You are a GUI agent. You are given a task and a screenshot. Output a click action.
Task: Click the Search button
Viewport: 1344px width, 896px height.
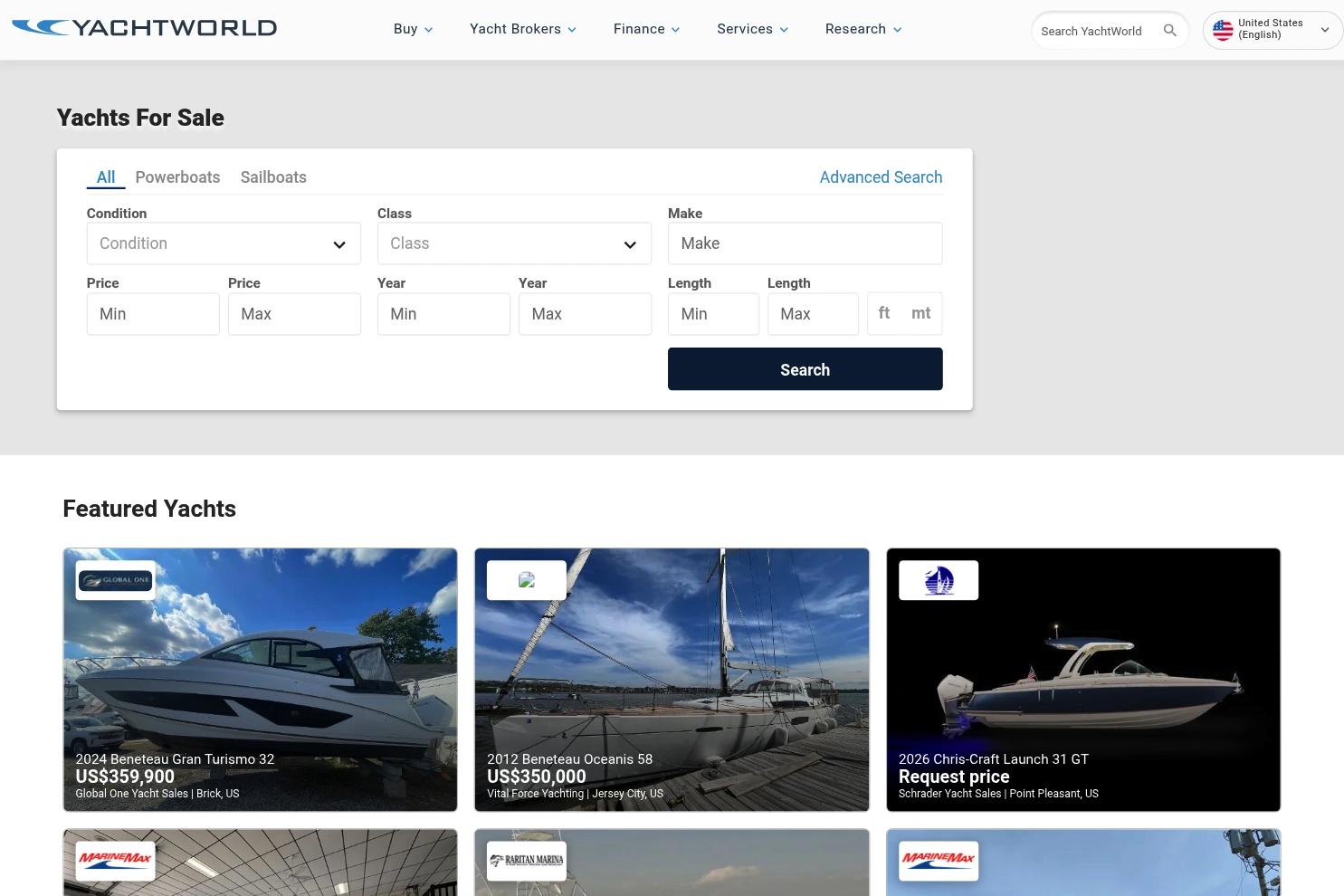click(x=805, y=369)
